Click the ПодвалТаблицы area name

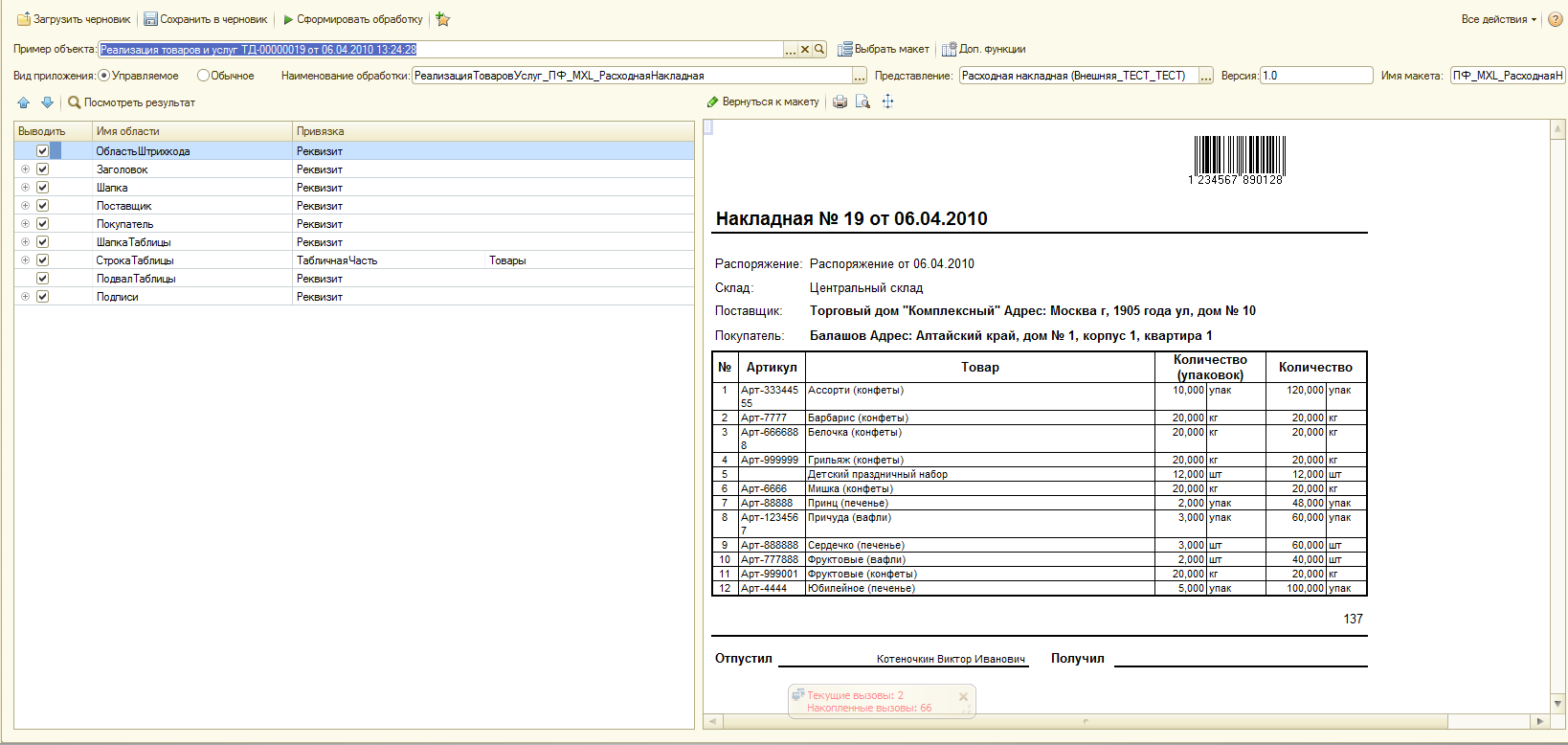click(136, 279)
